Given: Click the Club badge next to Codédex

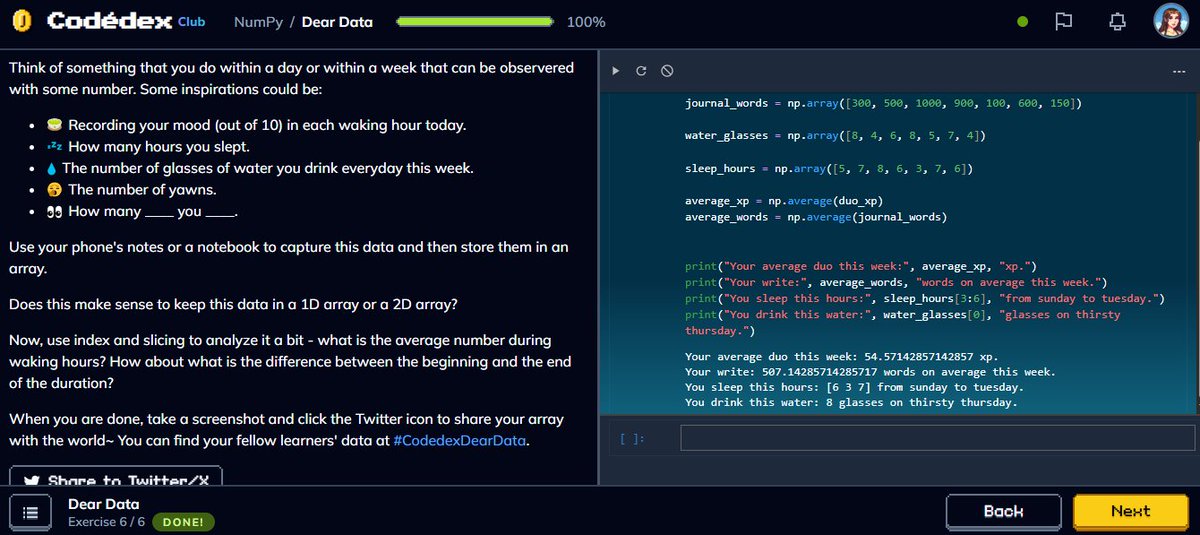Looking at the screenshot, I should point(191,21).
